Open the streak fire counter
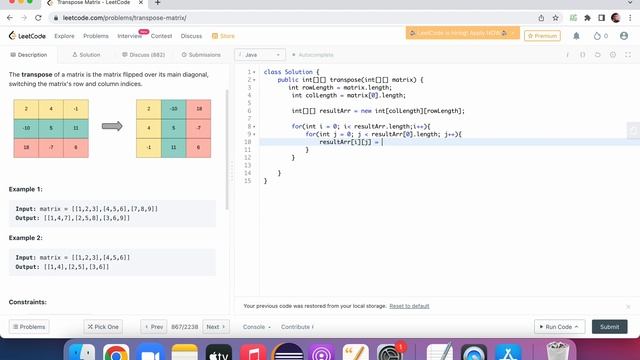This screenshot has height=360, width=640. [600, 36]
